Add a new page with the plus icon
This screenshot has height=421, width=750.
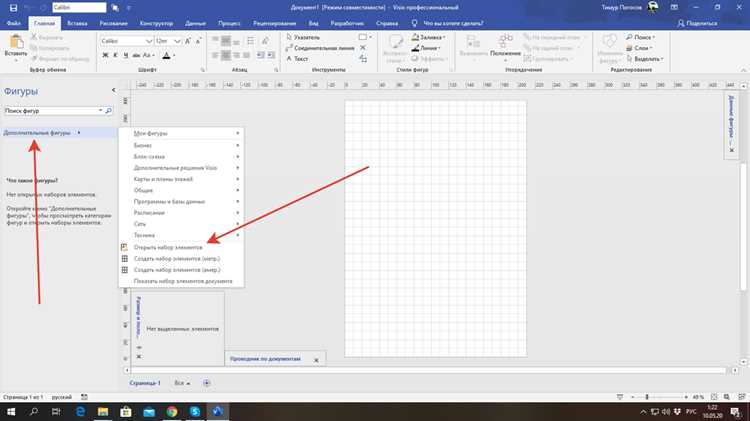tap(207, 383)
